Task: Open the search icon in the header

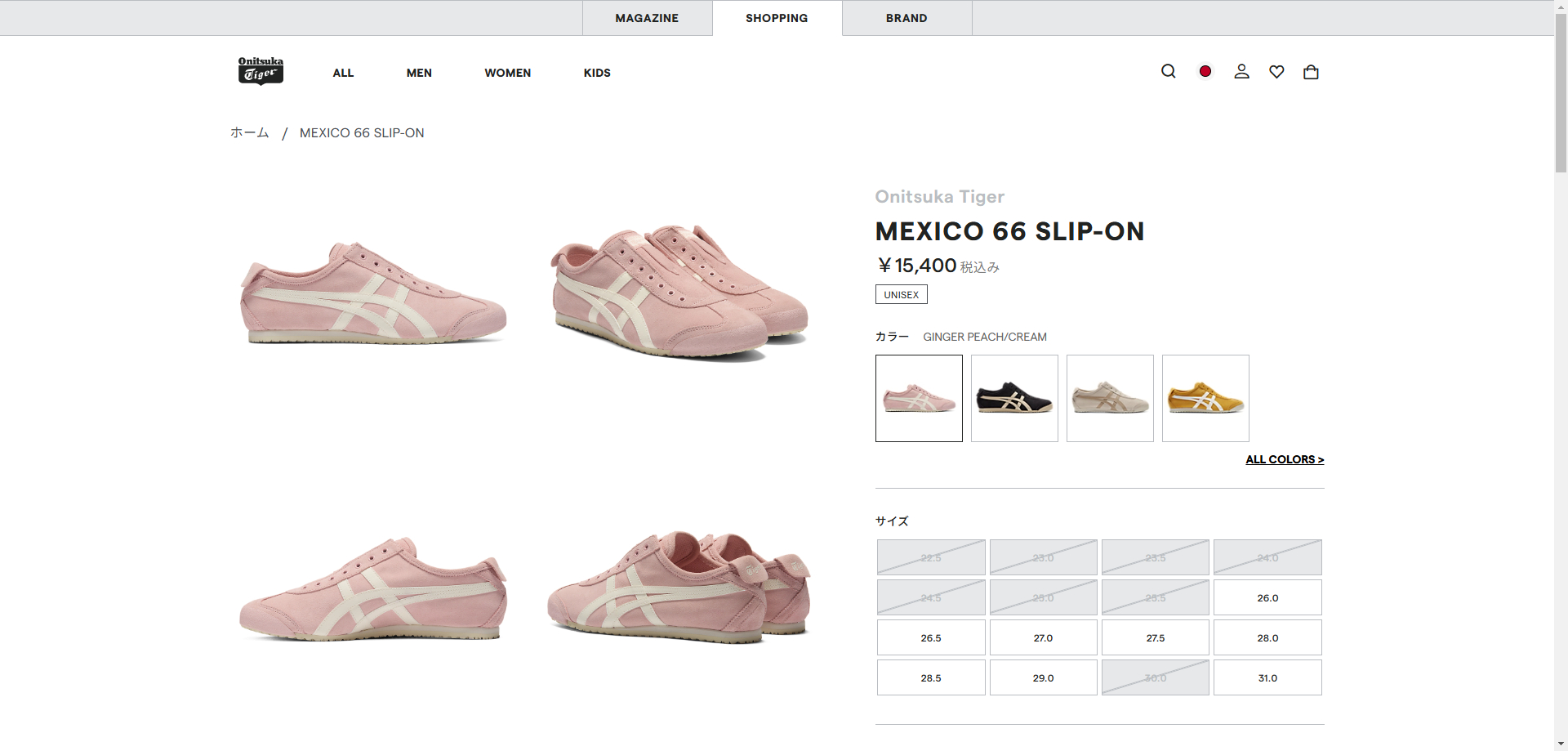Action: coord(1169,72)
